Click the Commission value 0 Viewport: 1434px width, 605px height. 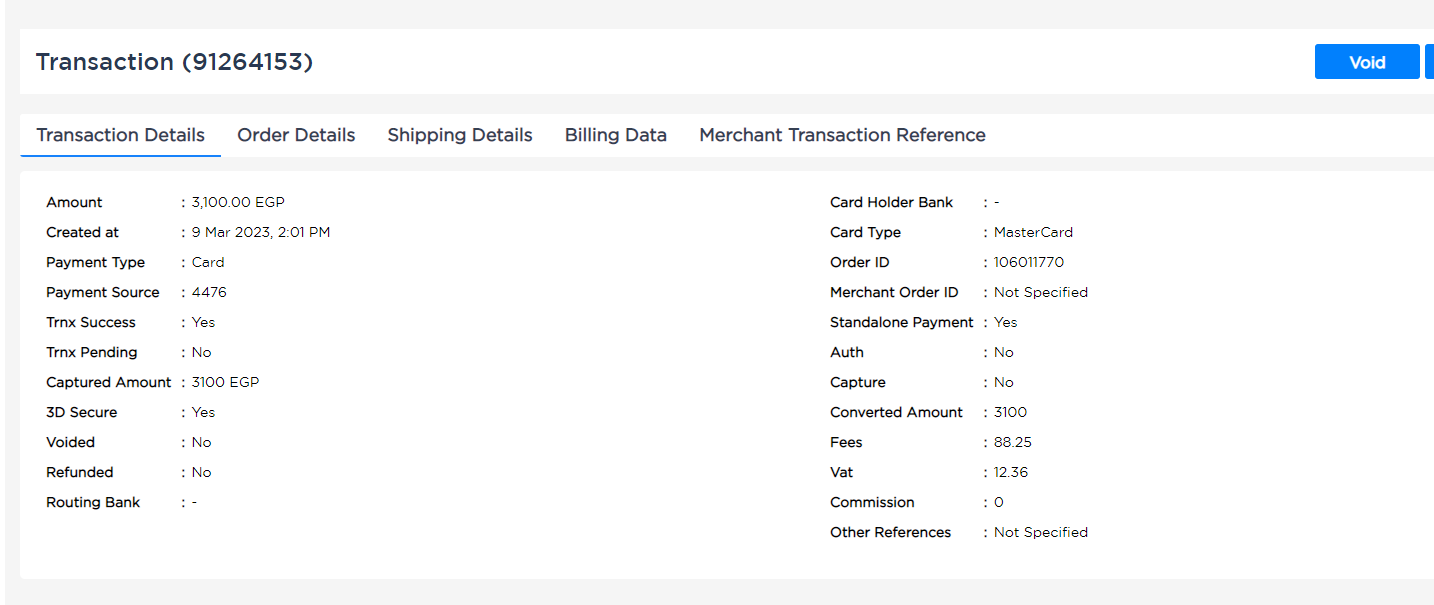coord(999,502)
